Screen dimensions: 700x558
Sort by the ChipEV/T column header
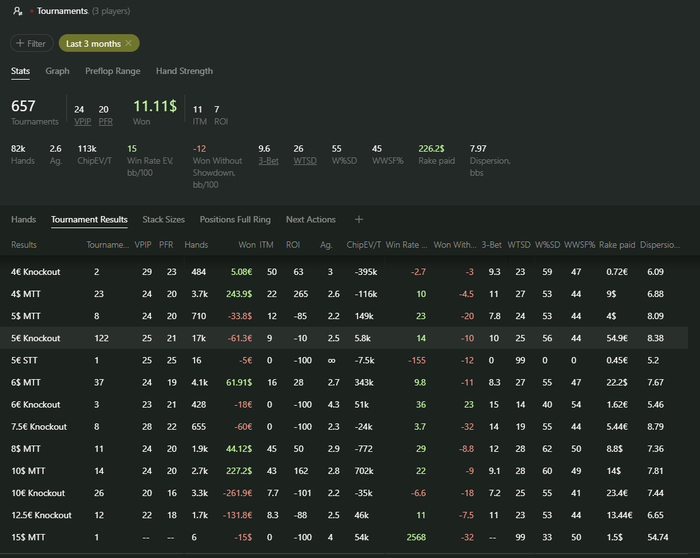[x=364, y=245]
